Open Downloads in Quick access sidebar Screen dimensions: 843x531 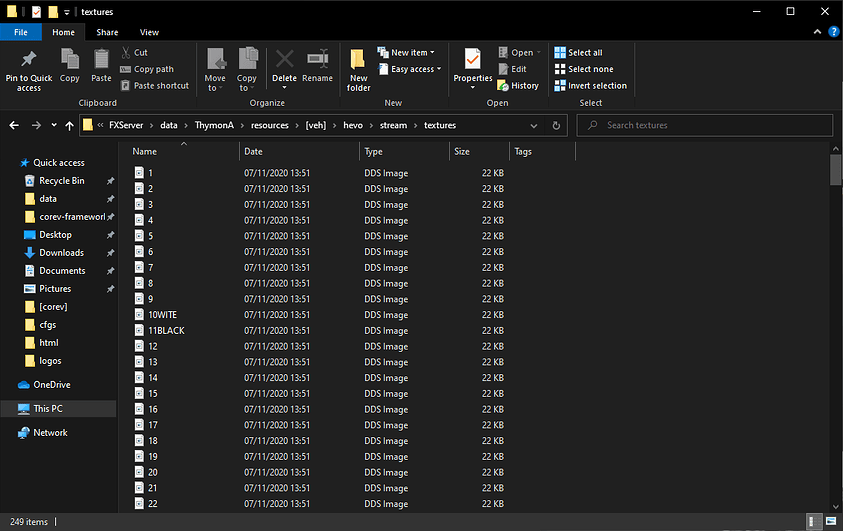pos(61,253)
